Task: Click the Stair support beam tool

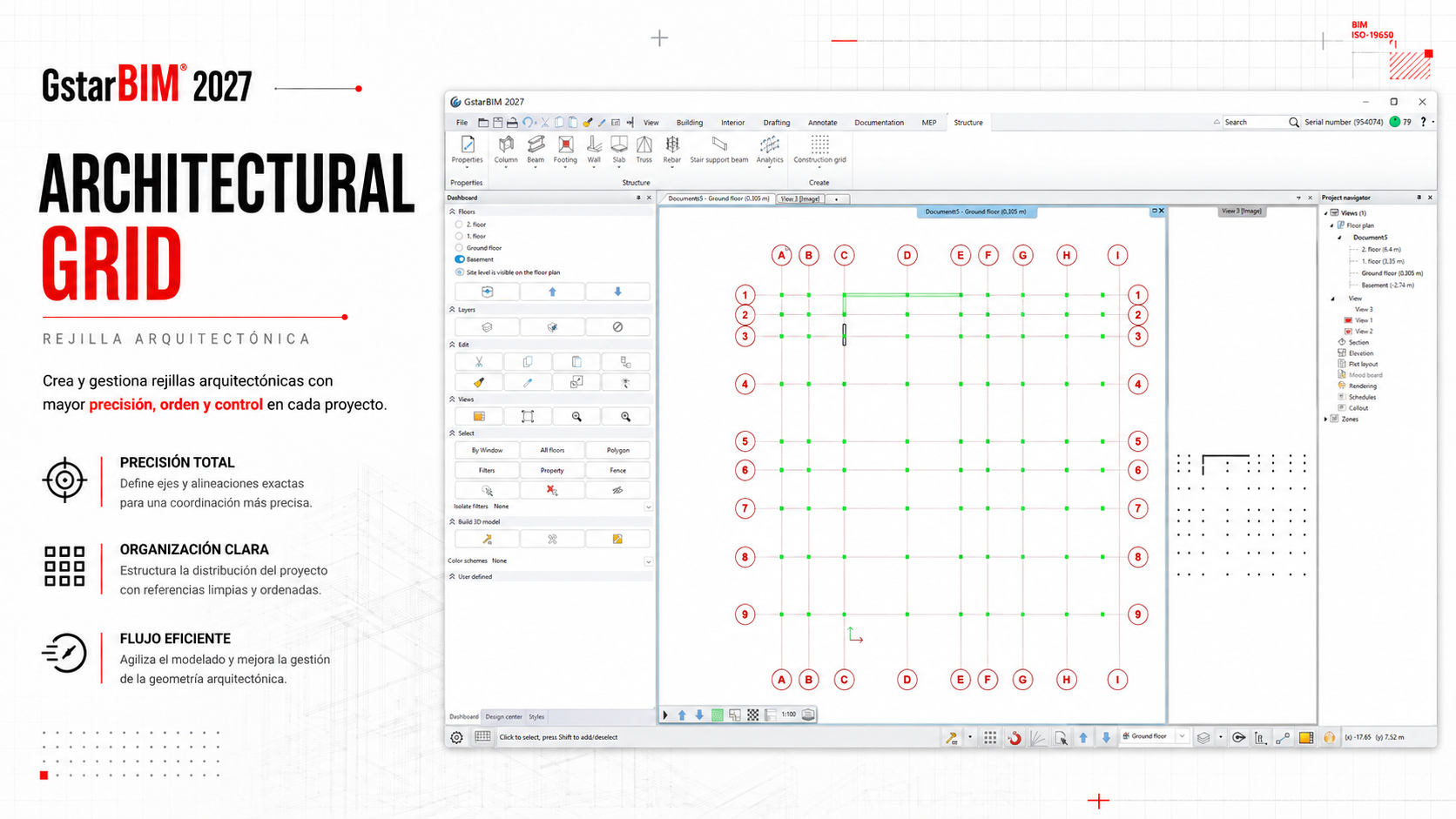Action: click(719, 150)
